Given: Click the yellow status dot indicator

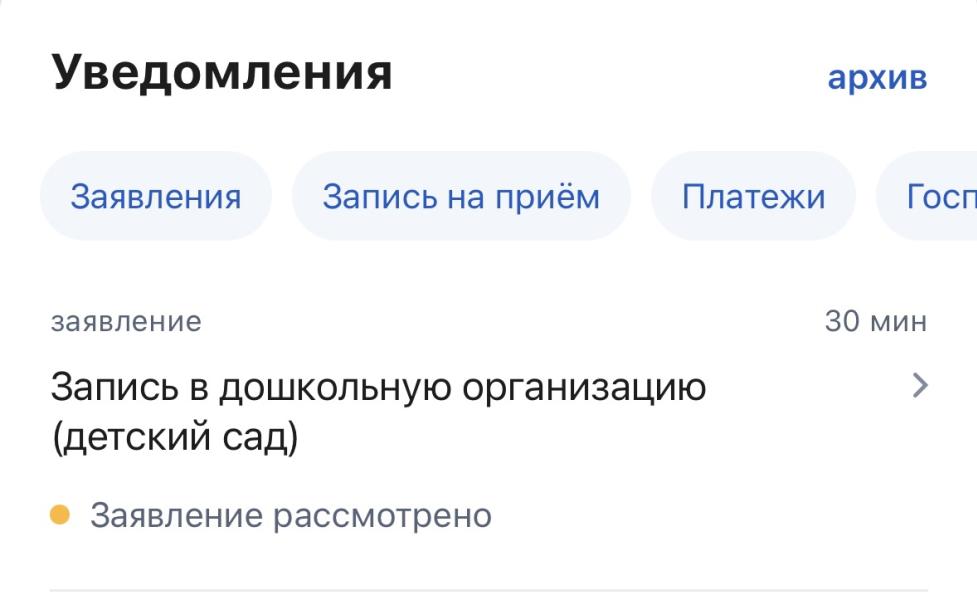Looking at the screenshot, I should [x=60, y=515].
